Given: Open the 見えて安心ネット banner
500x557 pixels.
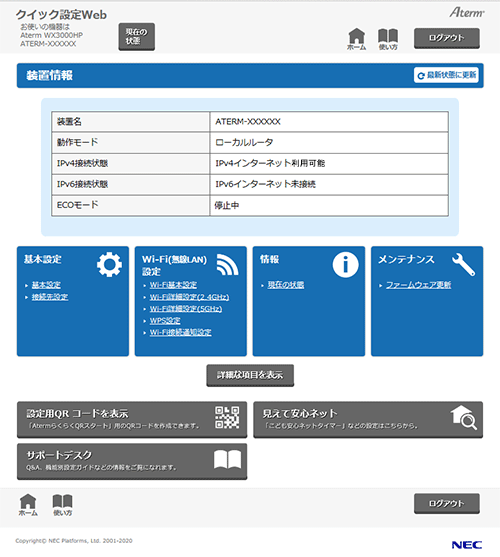Looking at the screenshot, I should tap(368, 420).
